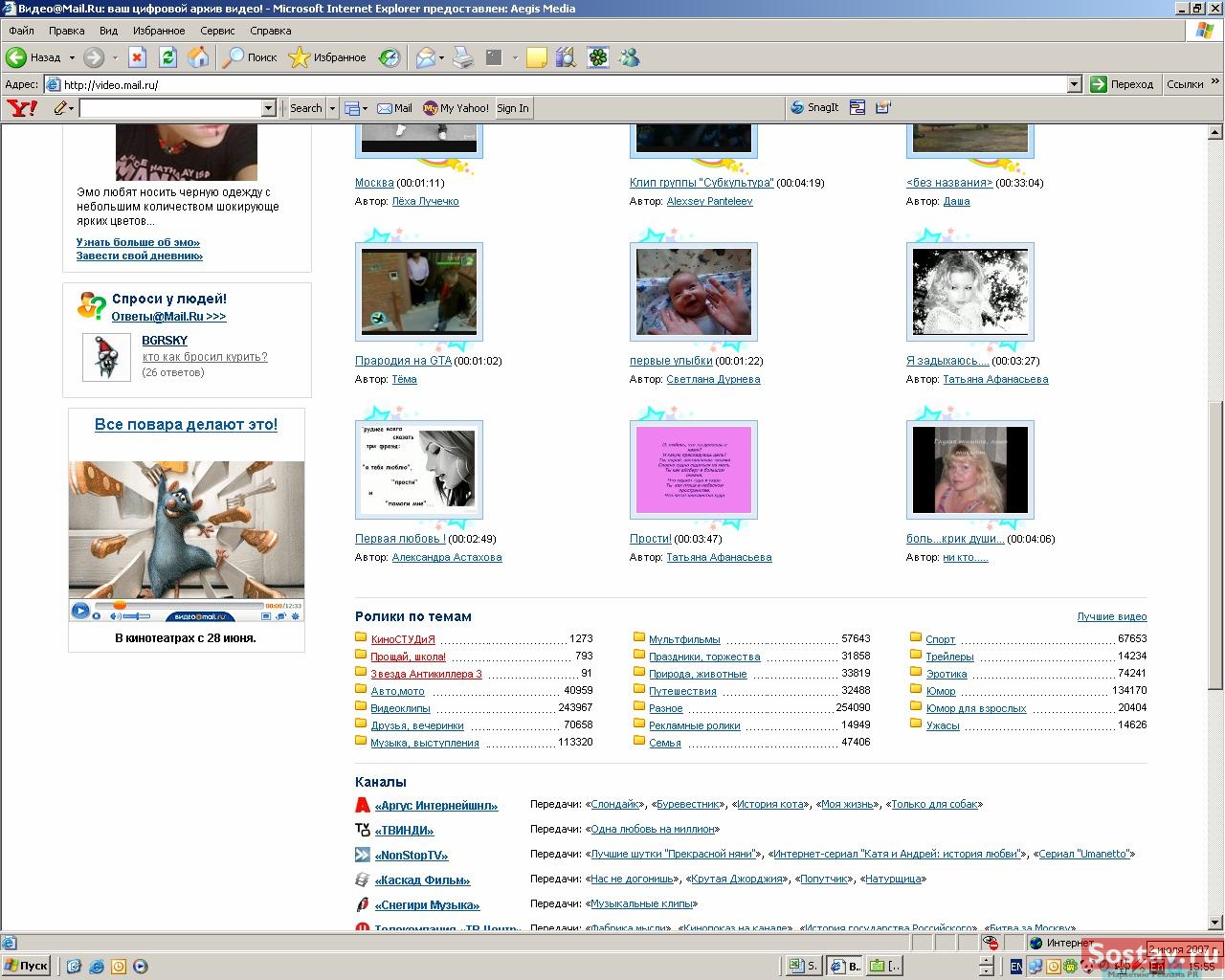
Task: Click Ответы@Mail.Ru >>> link
Action: pyautogui.click(x=168, y=317)
